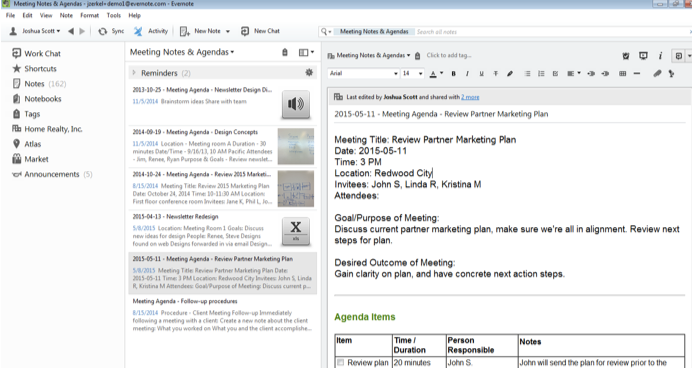
Task: Click notebook share icon in note list header
Action: click(285, 52)
